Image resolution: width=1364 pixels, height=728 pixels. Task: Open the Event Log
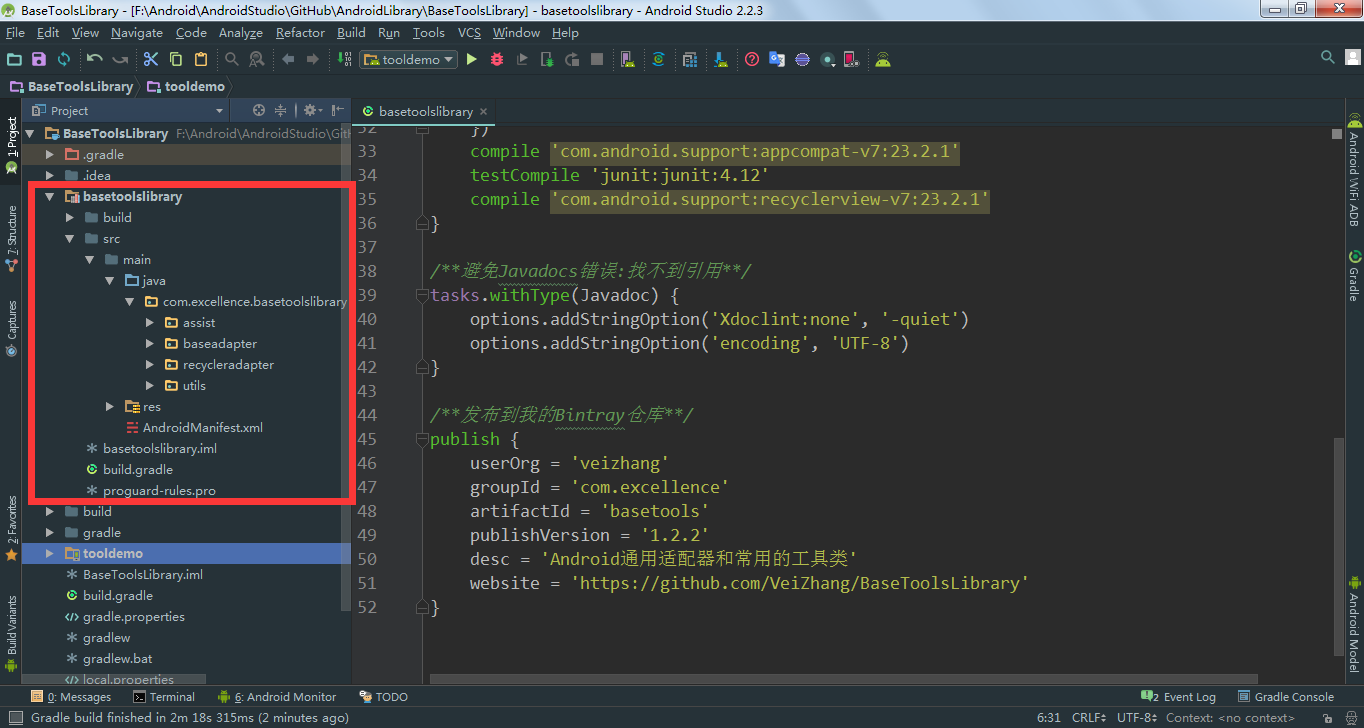tap(1178, 697)
